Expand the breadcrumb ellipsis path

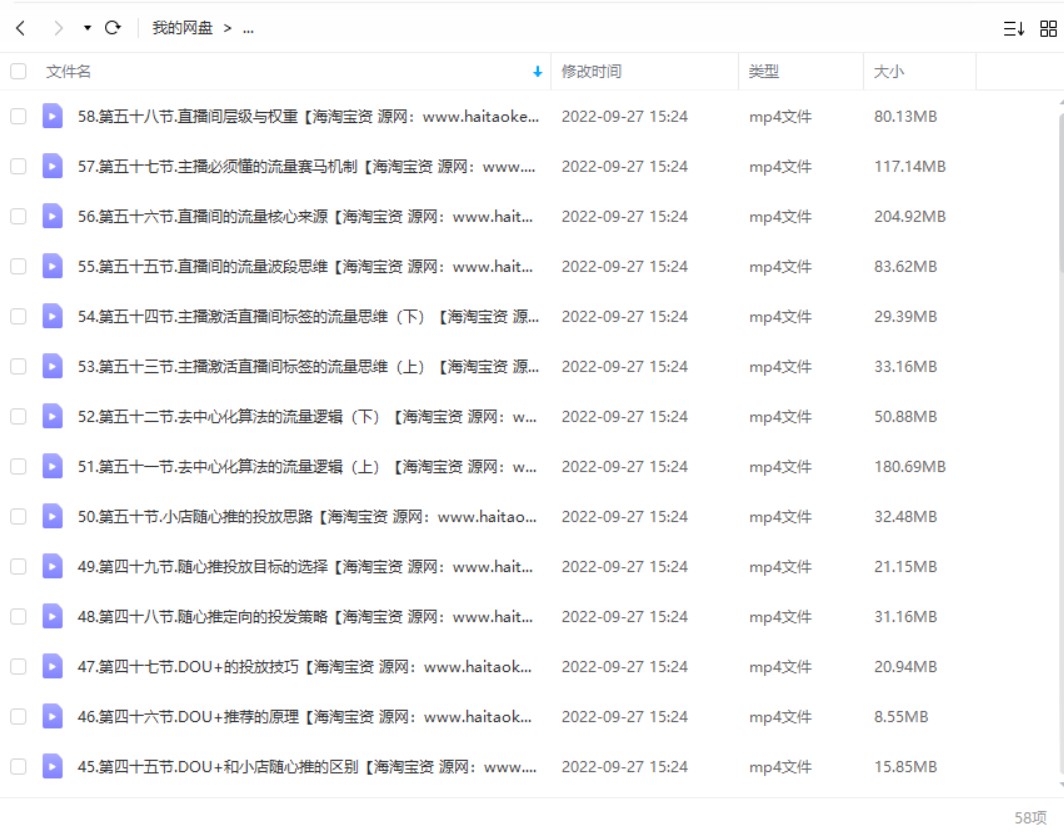coord(248,28)
